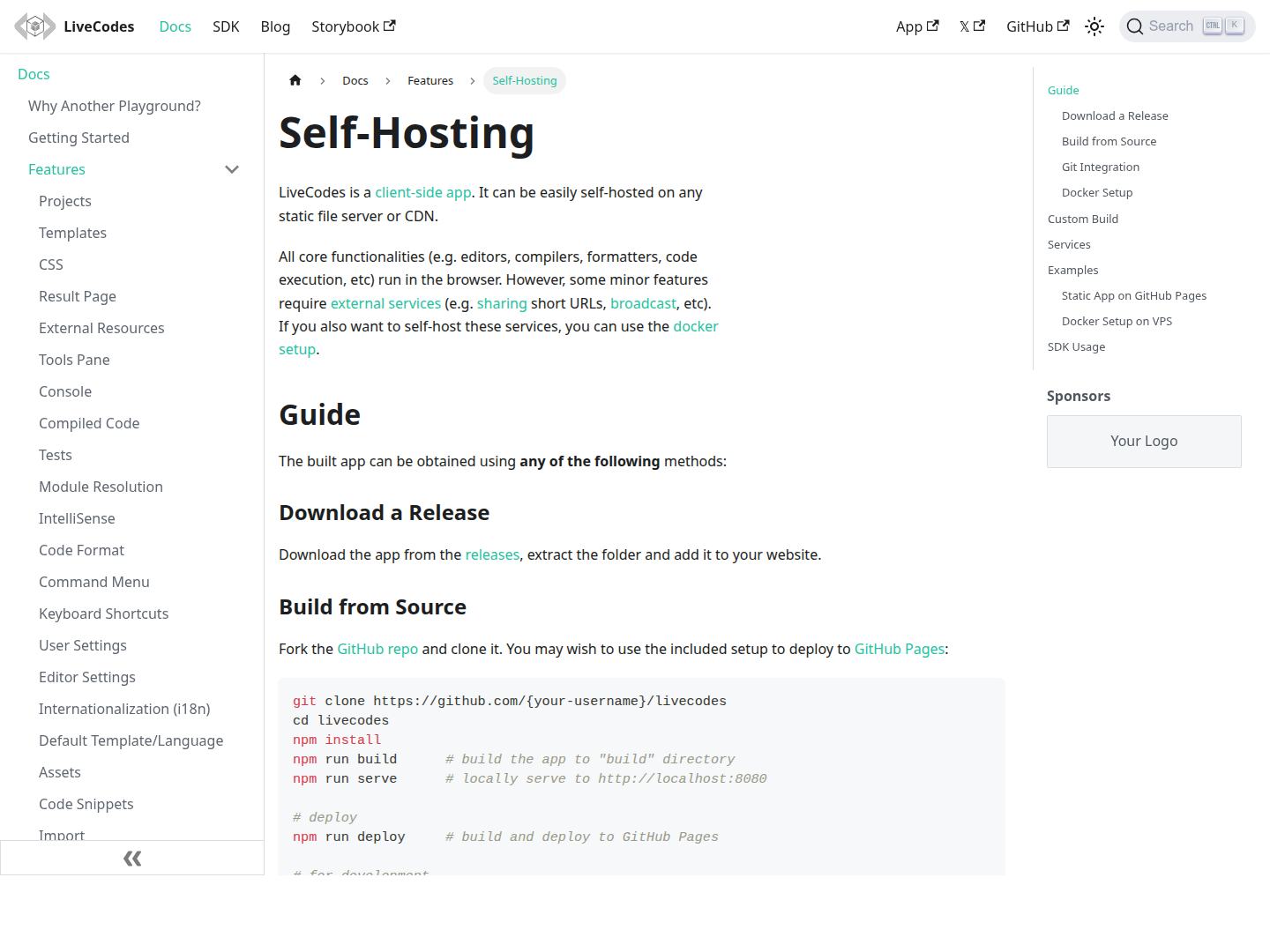Collapse the sidebar with double-chevron button

132,858
